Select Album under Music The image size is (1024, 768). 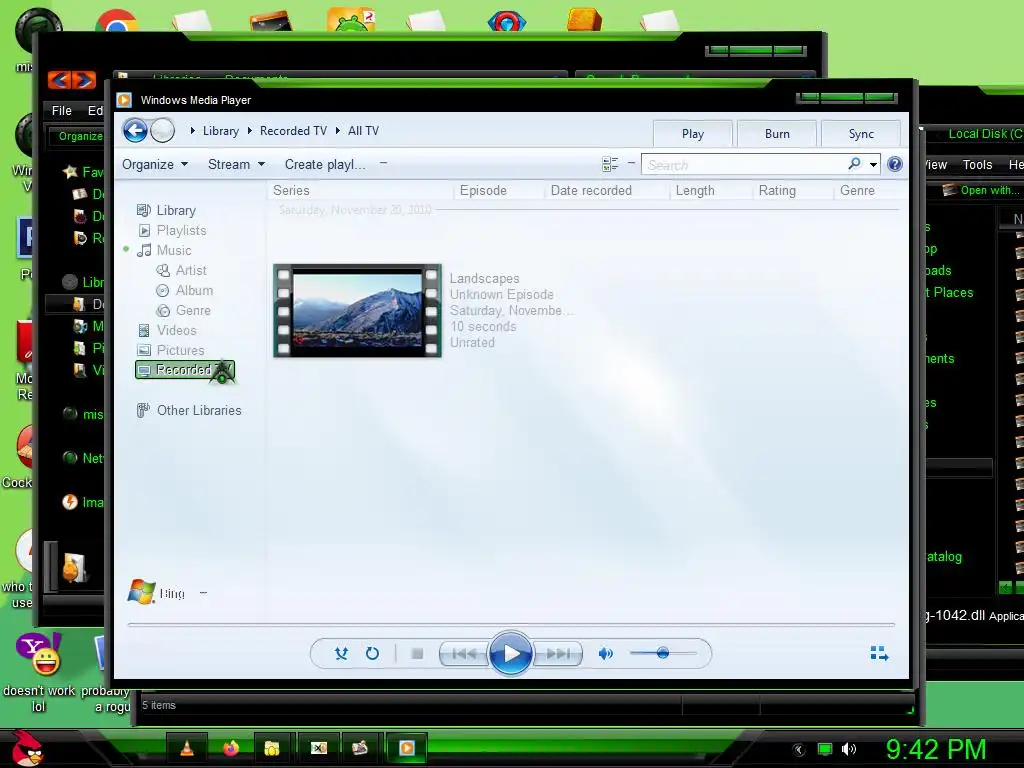coord(184,291)
